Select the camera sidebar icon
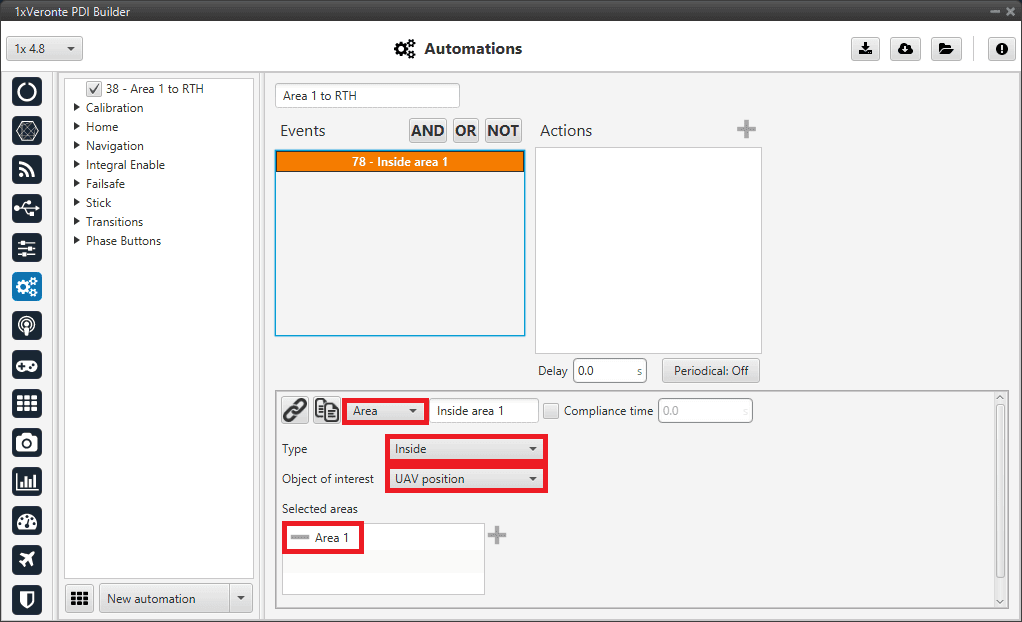The width and height of the screenshot is (1022, 622). point(27,442)
